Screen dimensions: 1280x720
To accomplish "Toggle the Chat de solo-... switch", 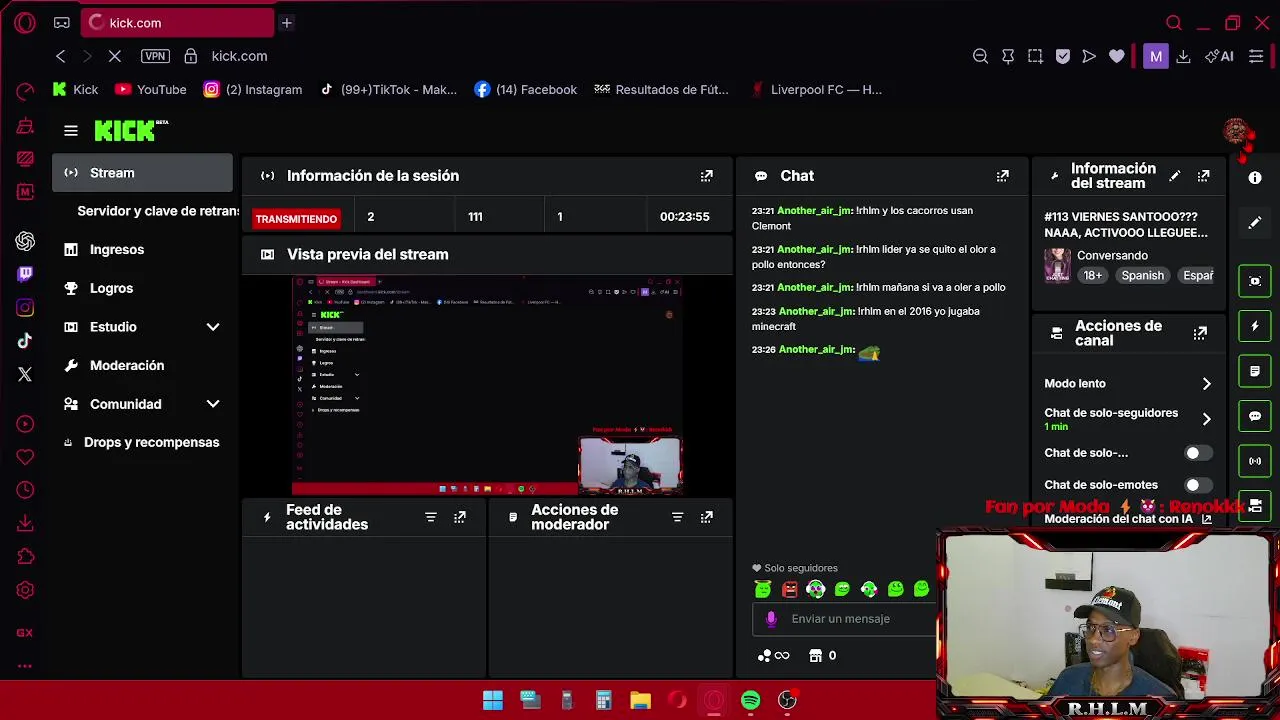I will pos(1197,453).
